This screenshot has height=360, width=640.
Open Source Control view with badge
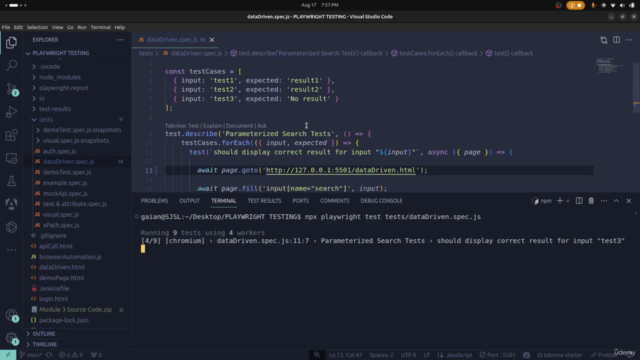click(11, 89)
